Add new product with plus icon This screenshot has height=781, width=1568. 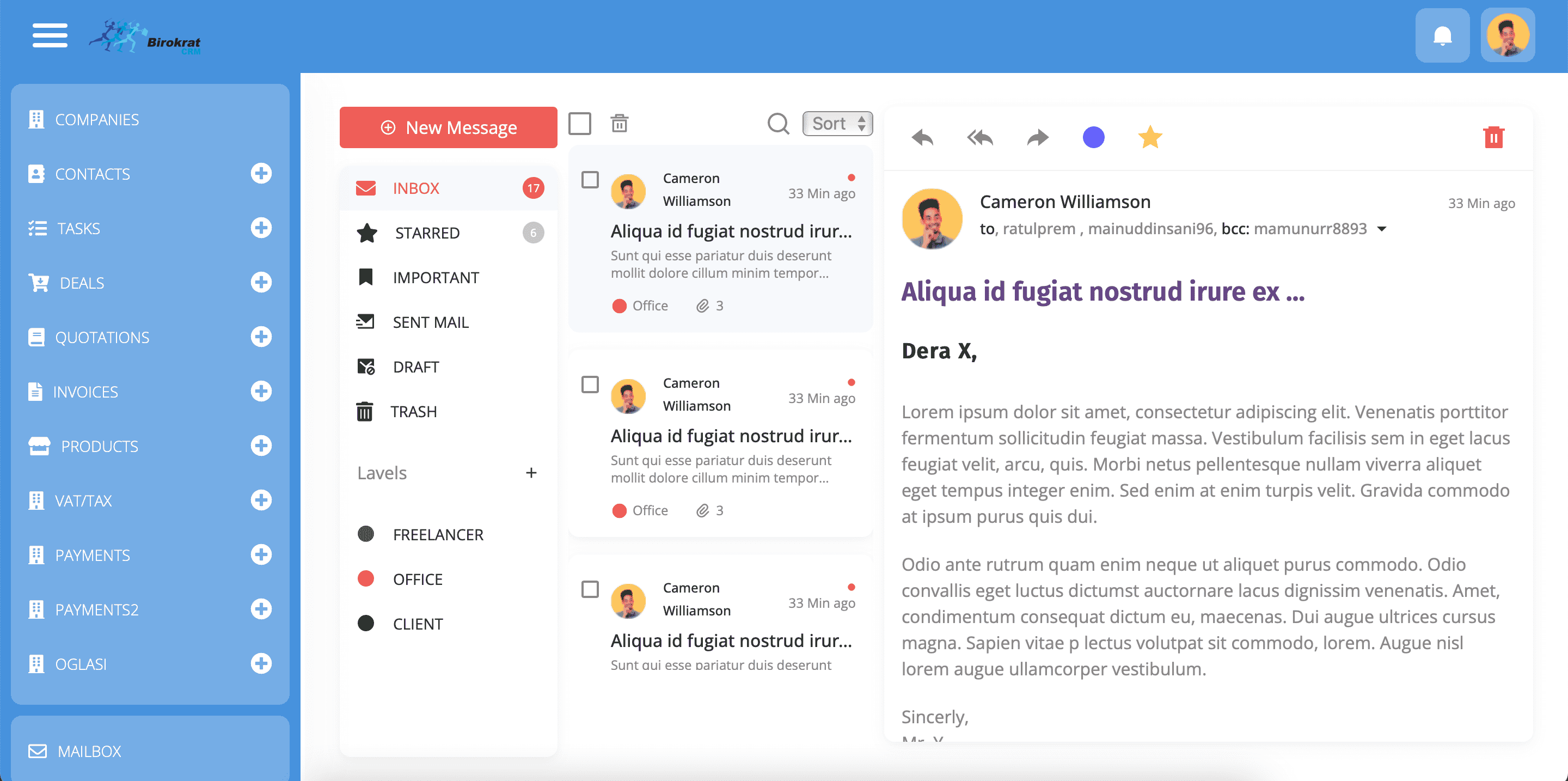(x=261, y=446)
